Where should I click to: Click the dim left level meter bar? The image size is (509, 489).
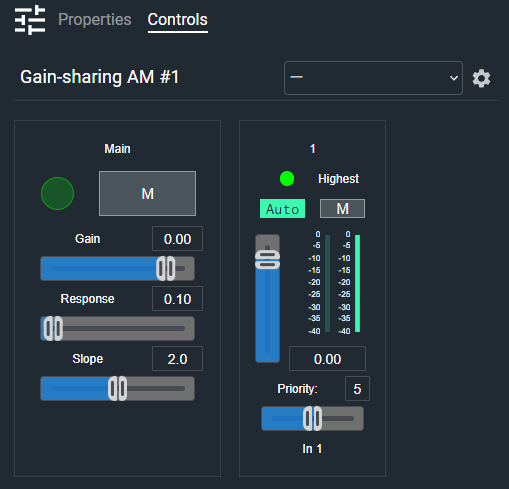328,284
